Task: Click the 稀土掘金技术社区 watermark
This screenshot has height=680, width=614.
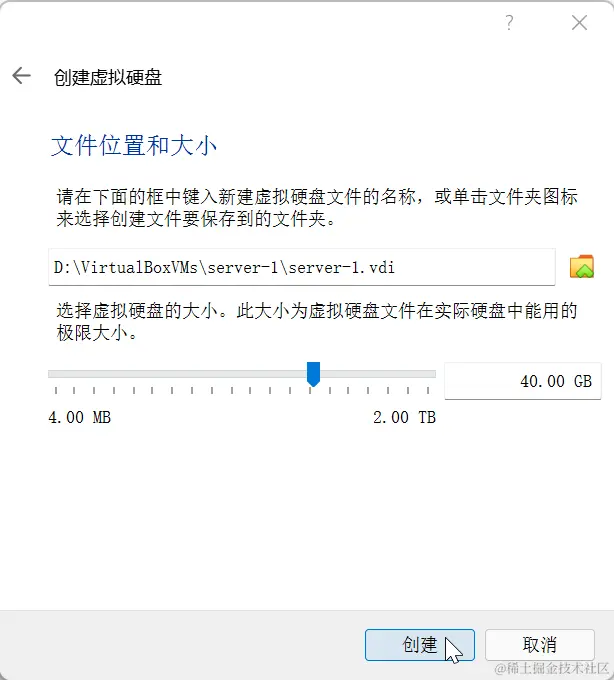Action: (x=552, y=668)
